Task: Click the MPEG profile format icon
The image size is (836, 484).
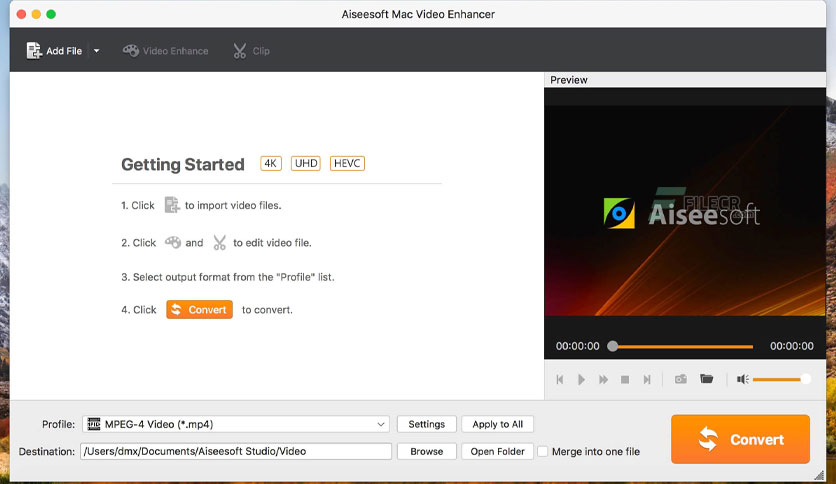Action: (94, 424)
